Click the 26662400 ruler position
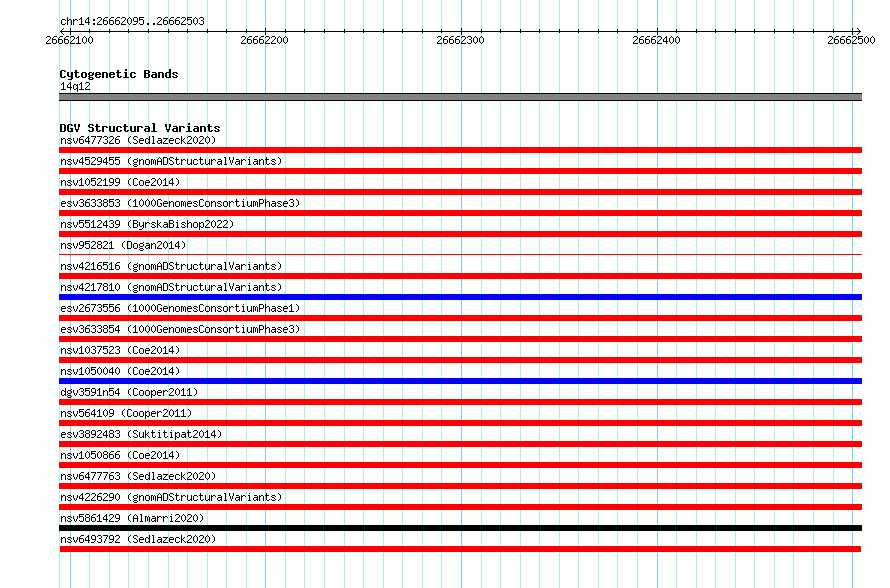The width and height of the screenshot is (890, 588). pos(656,40)
